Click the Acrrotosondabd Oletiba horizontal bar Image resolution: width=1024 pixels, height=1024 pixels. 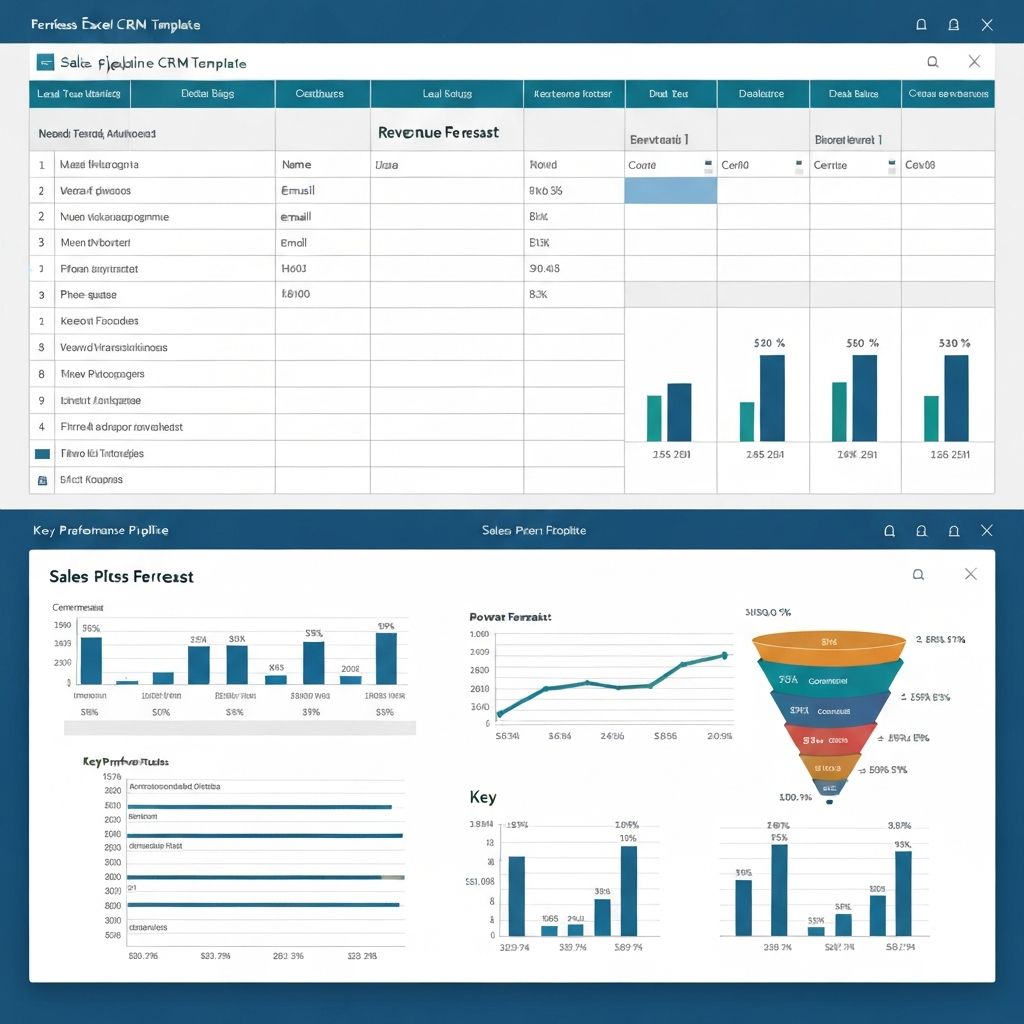259,807
